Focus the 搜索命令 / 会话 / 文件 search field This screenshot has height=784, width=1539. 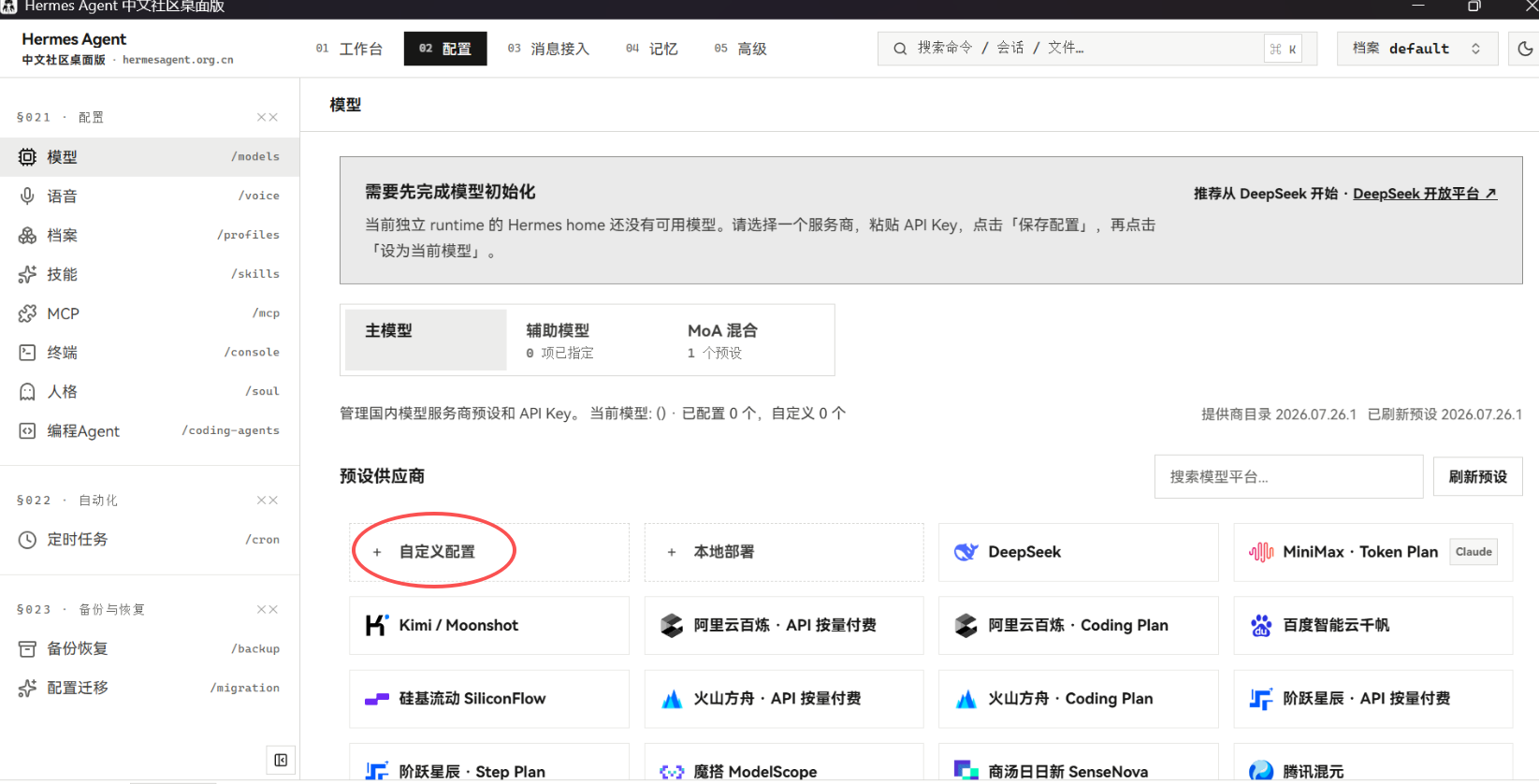click(x=1097, y=49)
